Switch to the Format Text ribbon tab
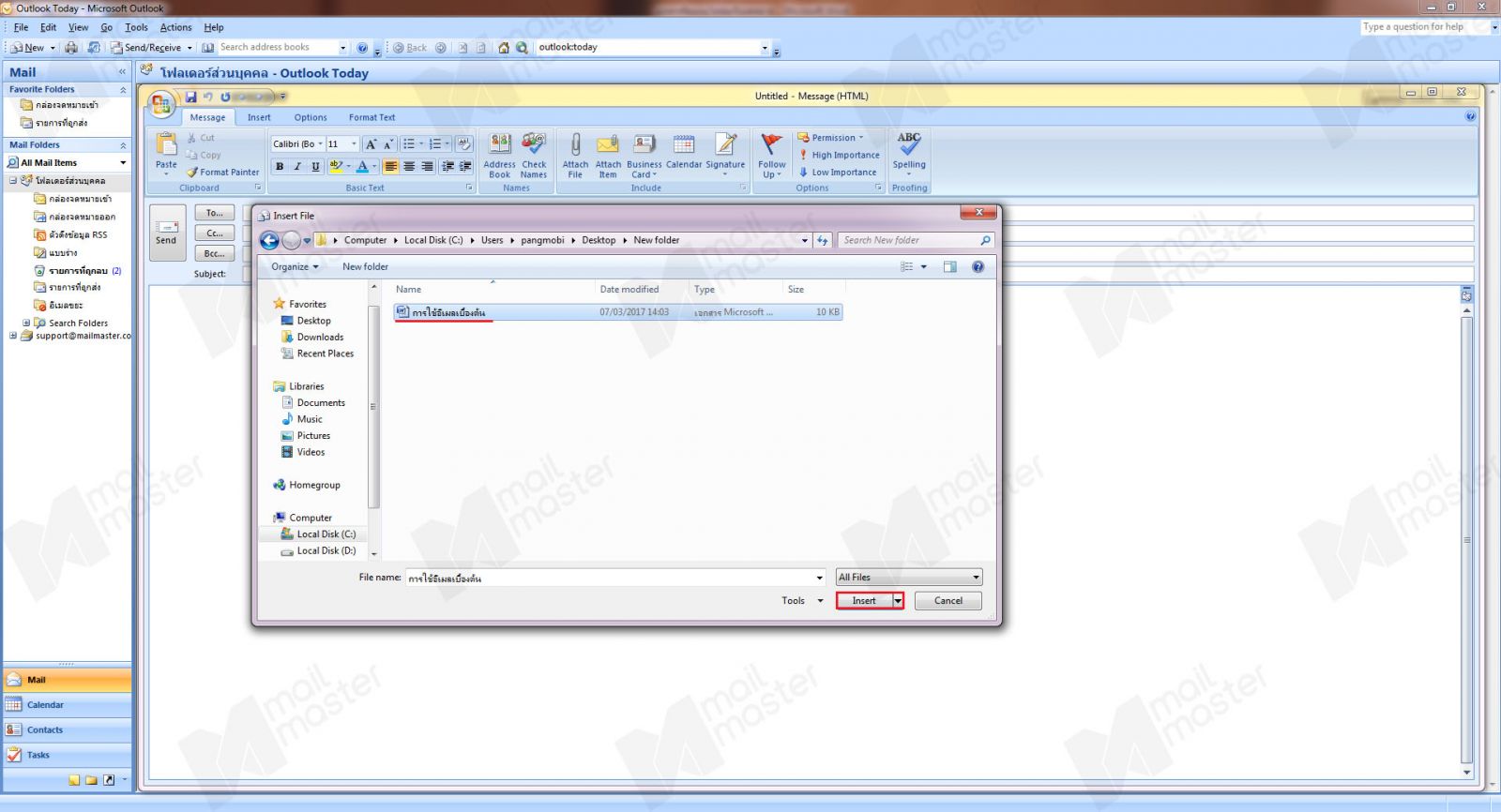The height and width of the screenshot is (812, 1501). (x=371, y=118)
